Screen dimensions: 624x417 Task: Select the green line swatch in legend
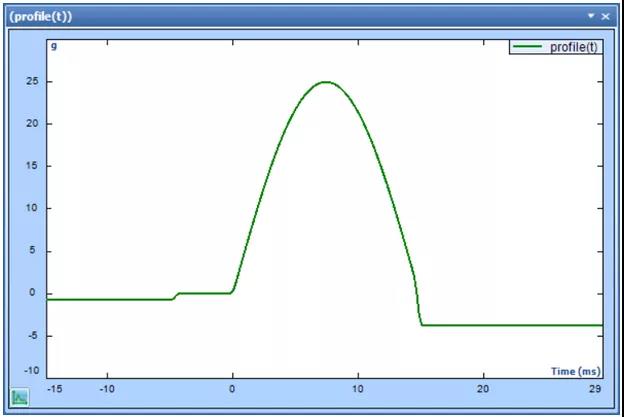[528, 47]
